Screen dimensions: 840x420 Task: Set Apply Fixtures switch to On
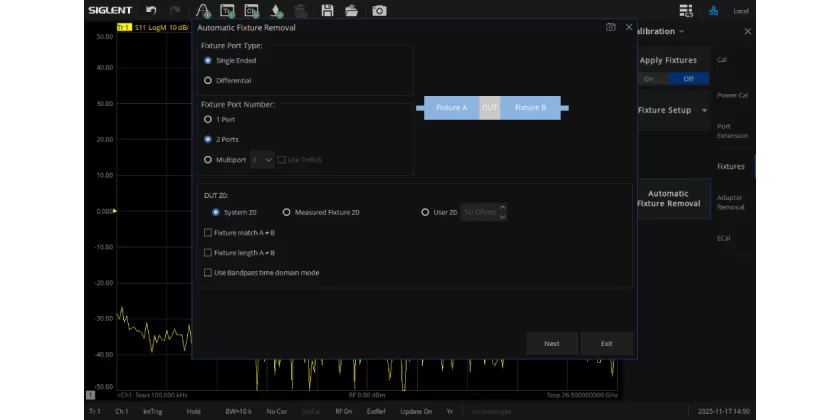[x=649, y=79]
